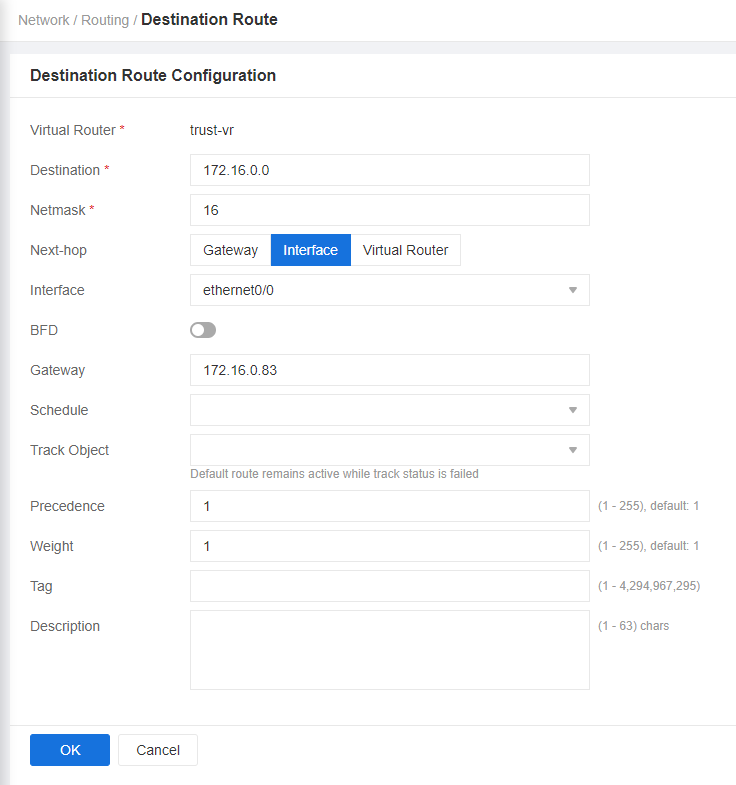Open the Interface dropdown arrow

coord(573,290)
